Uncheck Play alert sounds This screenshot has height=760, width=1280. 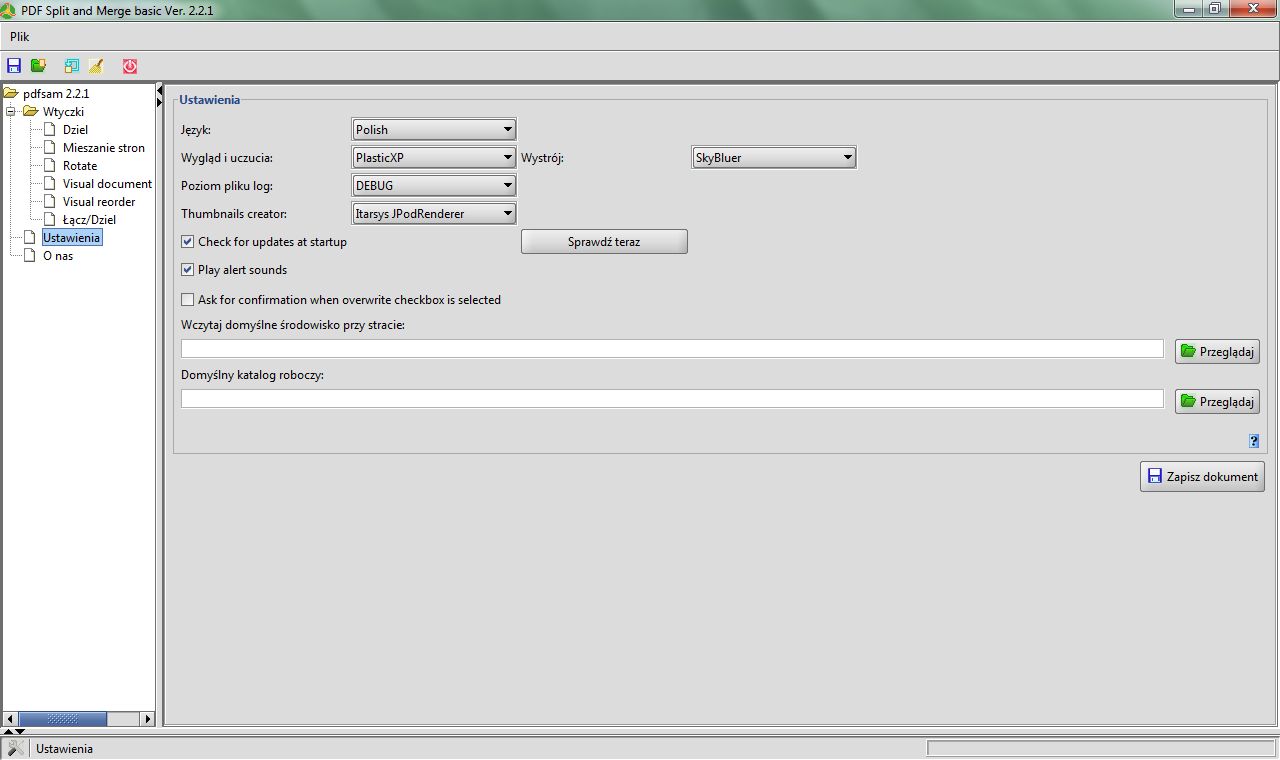pyautogui.click(x=187, y=270)
